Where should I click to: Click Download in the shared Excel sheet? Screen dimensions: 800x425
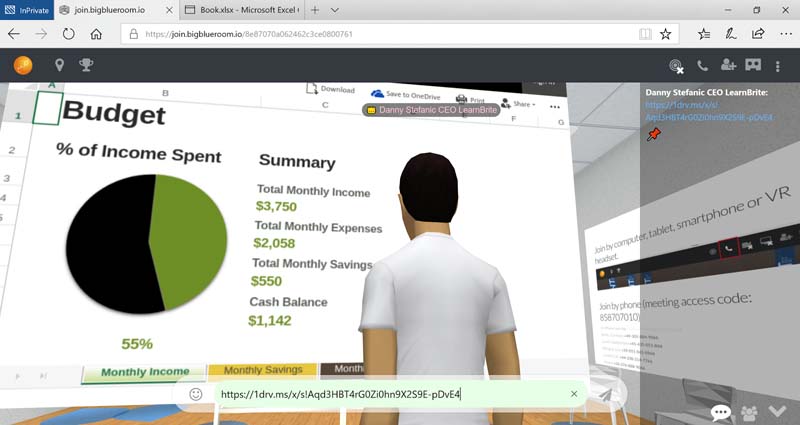[x=330, y=89]
